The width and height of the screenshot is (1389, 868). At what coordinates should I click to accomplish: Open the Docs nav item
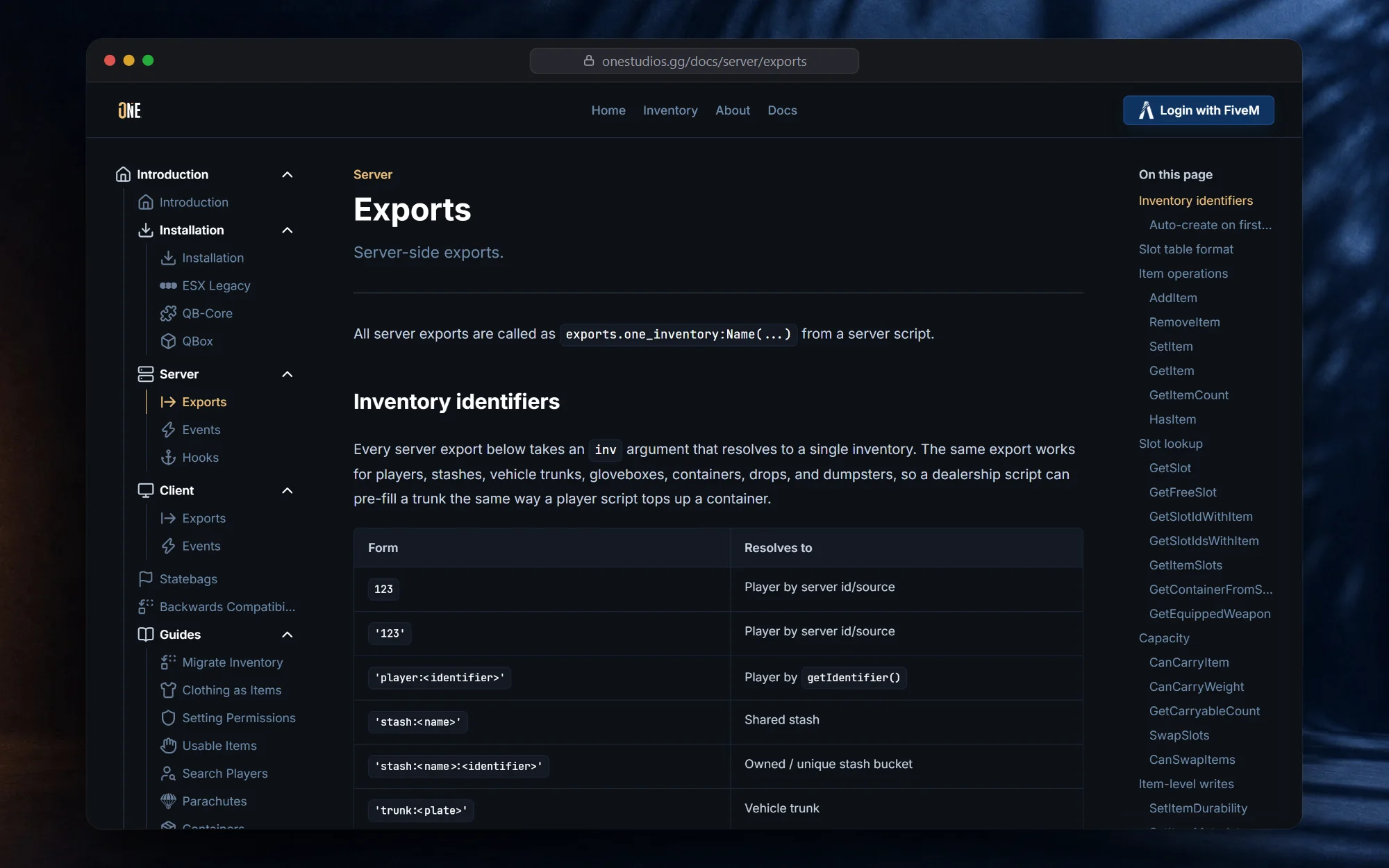coord(782,110)
